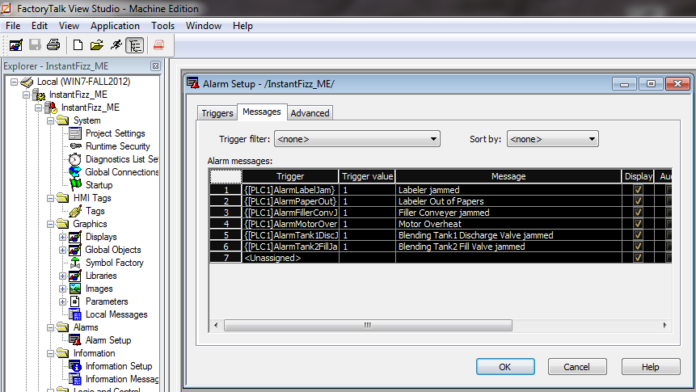Expand the Libraries node
Image resolution: width=696 pixels, height=392 pixels.
click(63, 276)
